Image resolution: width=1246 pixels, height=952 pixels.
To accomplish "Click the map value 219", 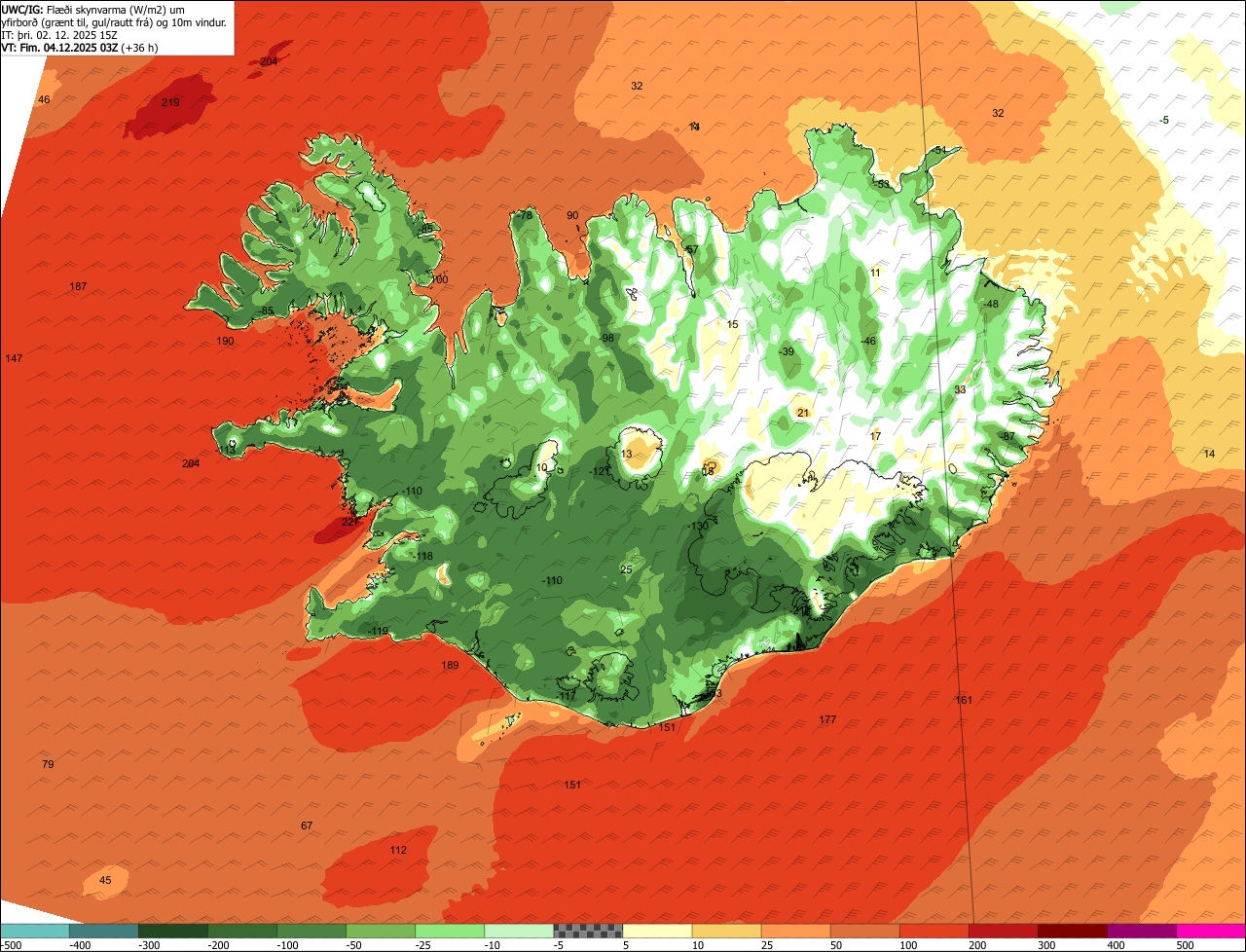I will 170,102.
